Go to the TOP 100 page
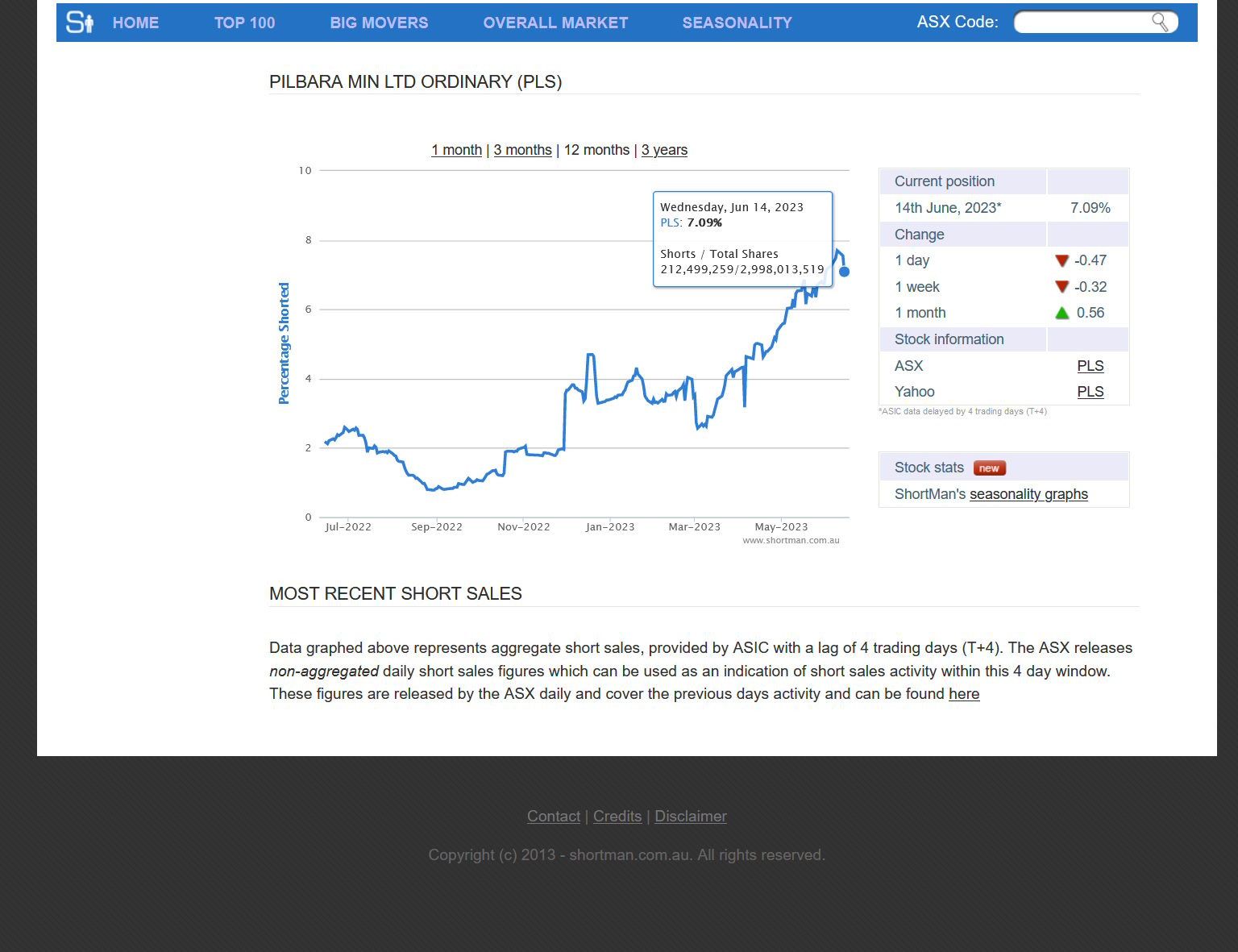Screen dimensions: 1238x952 (x=244, y=23)
